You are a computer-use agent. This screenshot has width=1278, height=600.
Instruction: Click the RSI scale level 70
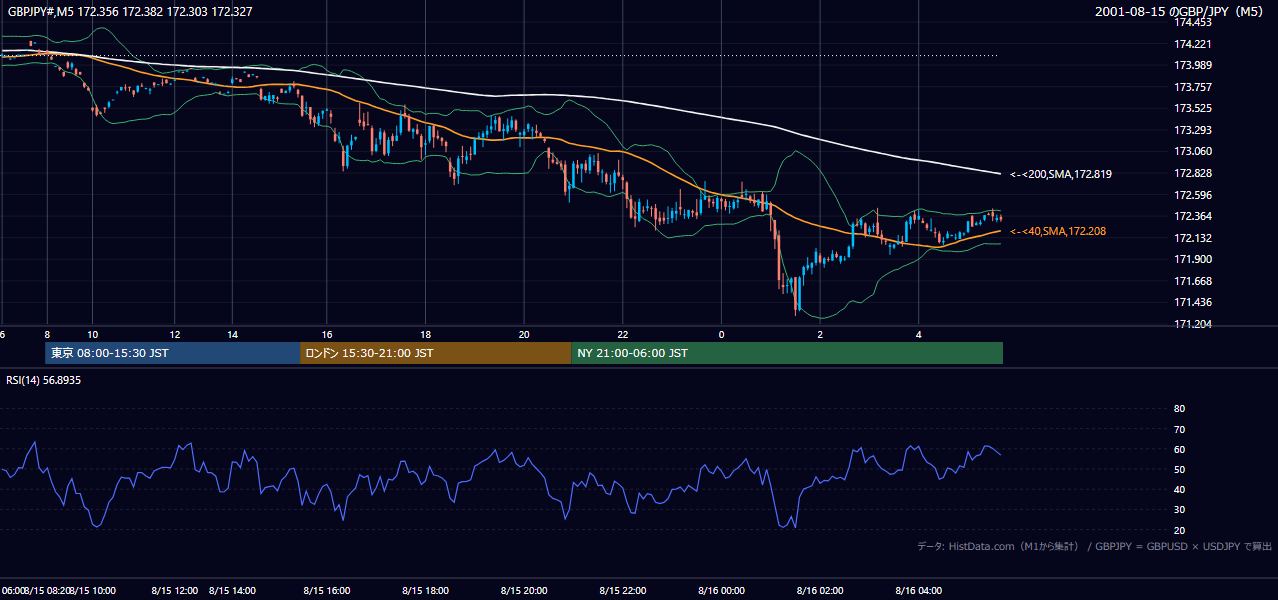tap(1179, 429)
